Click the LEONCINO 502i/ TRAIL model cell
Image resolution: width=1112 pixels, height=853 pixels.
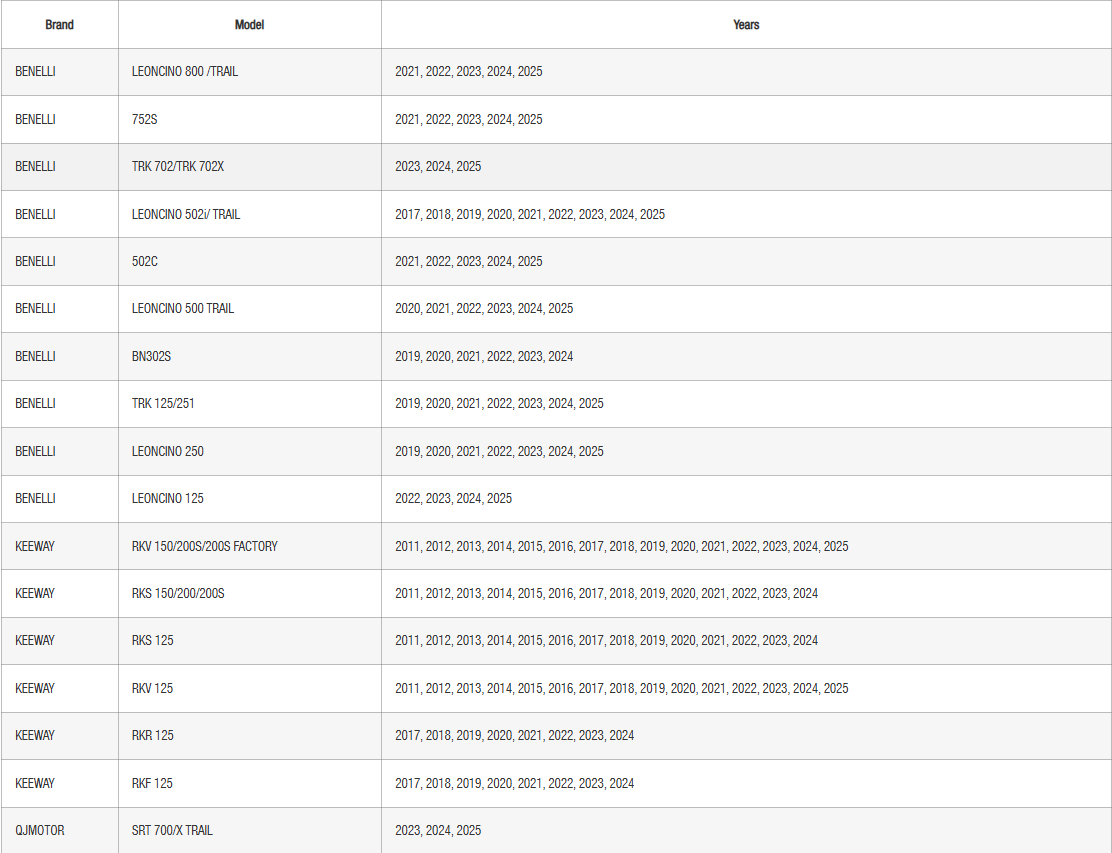[x=186, y=214]
